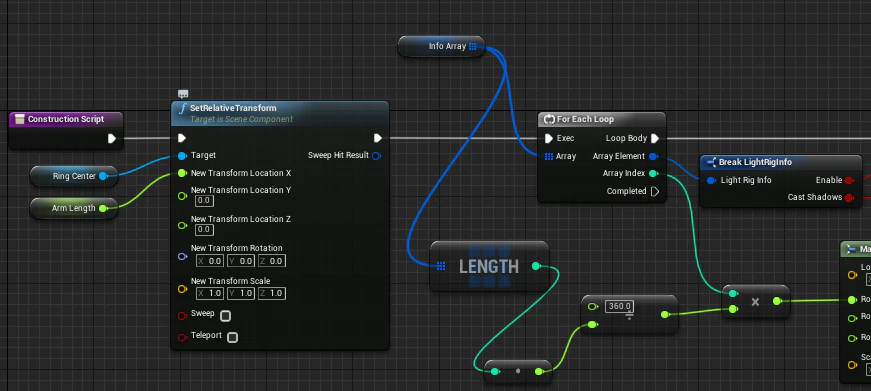This screenshot has height=391, width=871.
Task: Click the Arm Length output pin
Action: pyautogui.click(x=103, y=208)
